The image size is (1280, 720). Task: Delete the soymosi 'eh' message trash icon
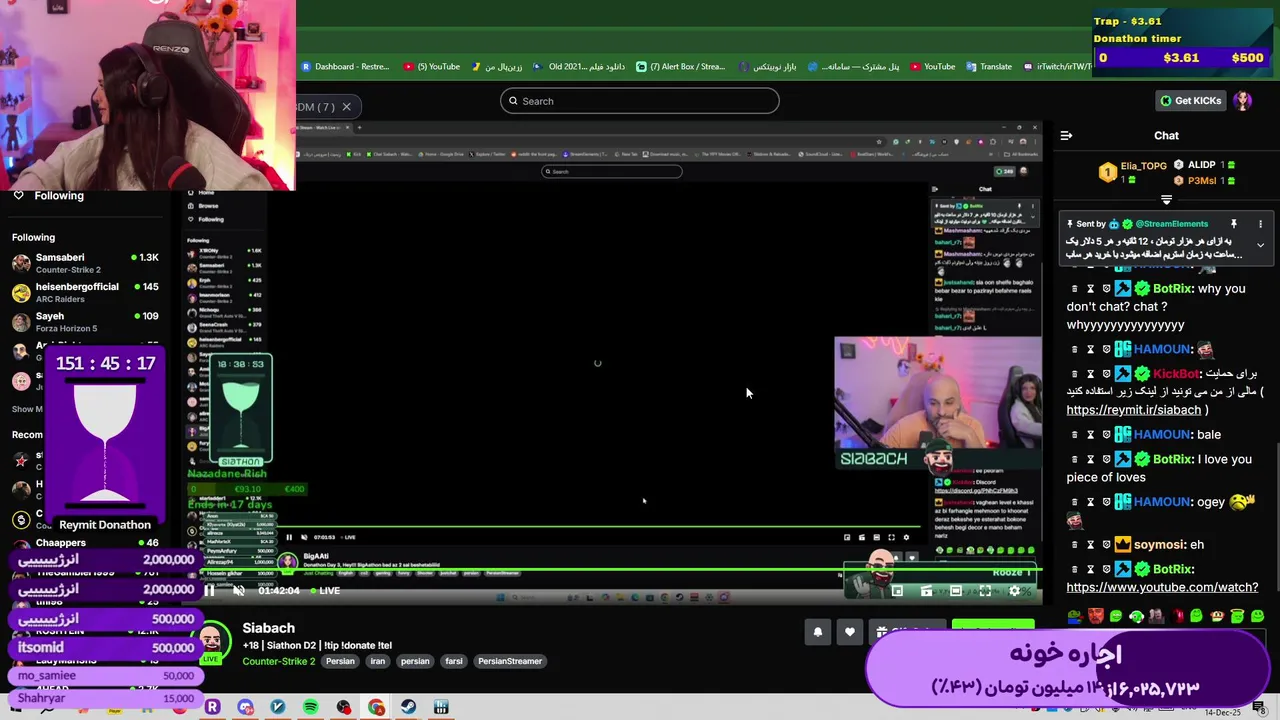pyautogui.click(x=1075, y=545)
